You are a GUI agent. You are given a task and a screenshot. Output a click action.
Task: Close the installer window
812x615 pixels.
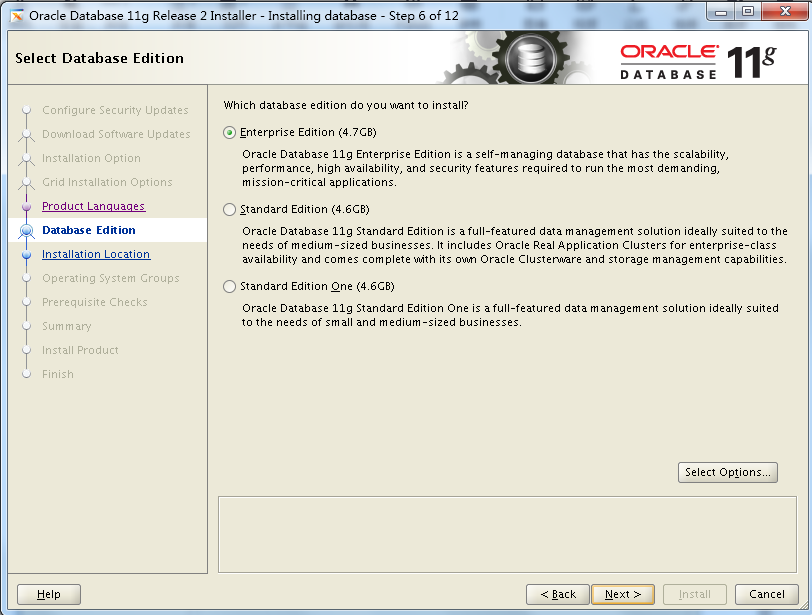tap(785, 11)
